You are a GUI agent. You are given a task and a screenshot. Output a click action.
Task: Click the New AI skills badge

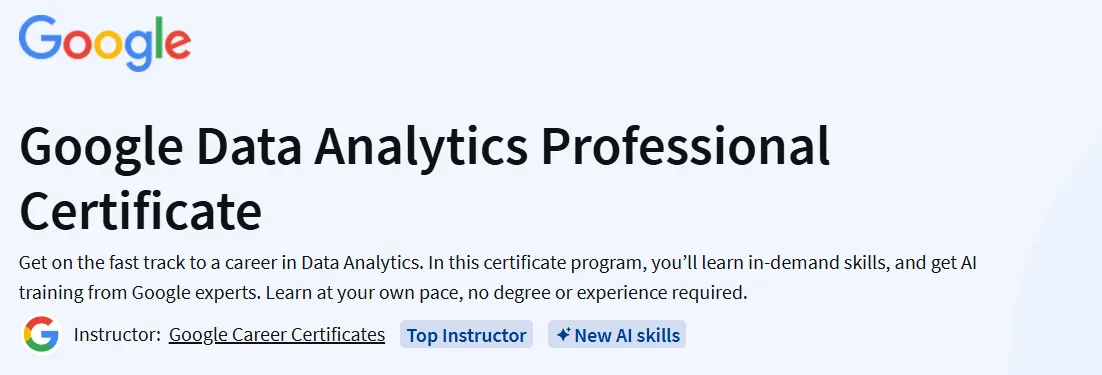617,335
